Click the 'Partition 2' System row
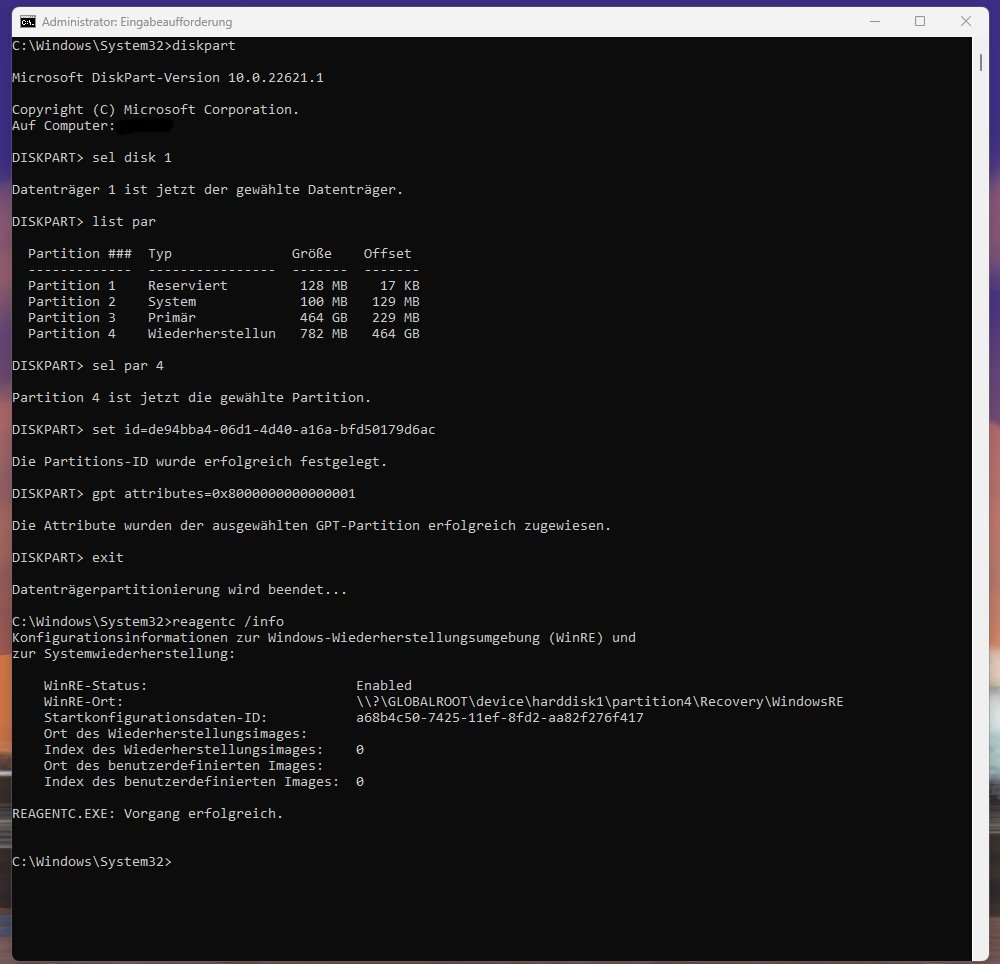 223,302
